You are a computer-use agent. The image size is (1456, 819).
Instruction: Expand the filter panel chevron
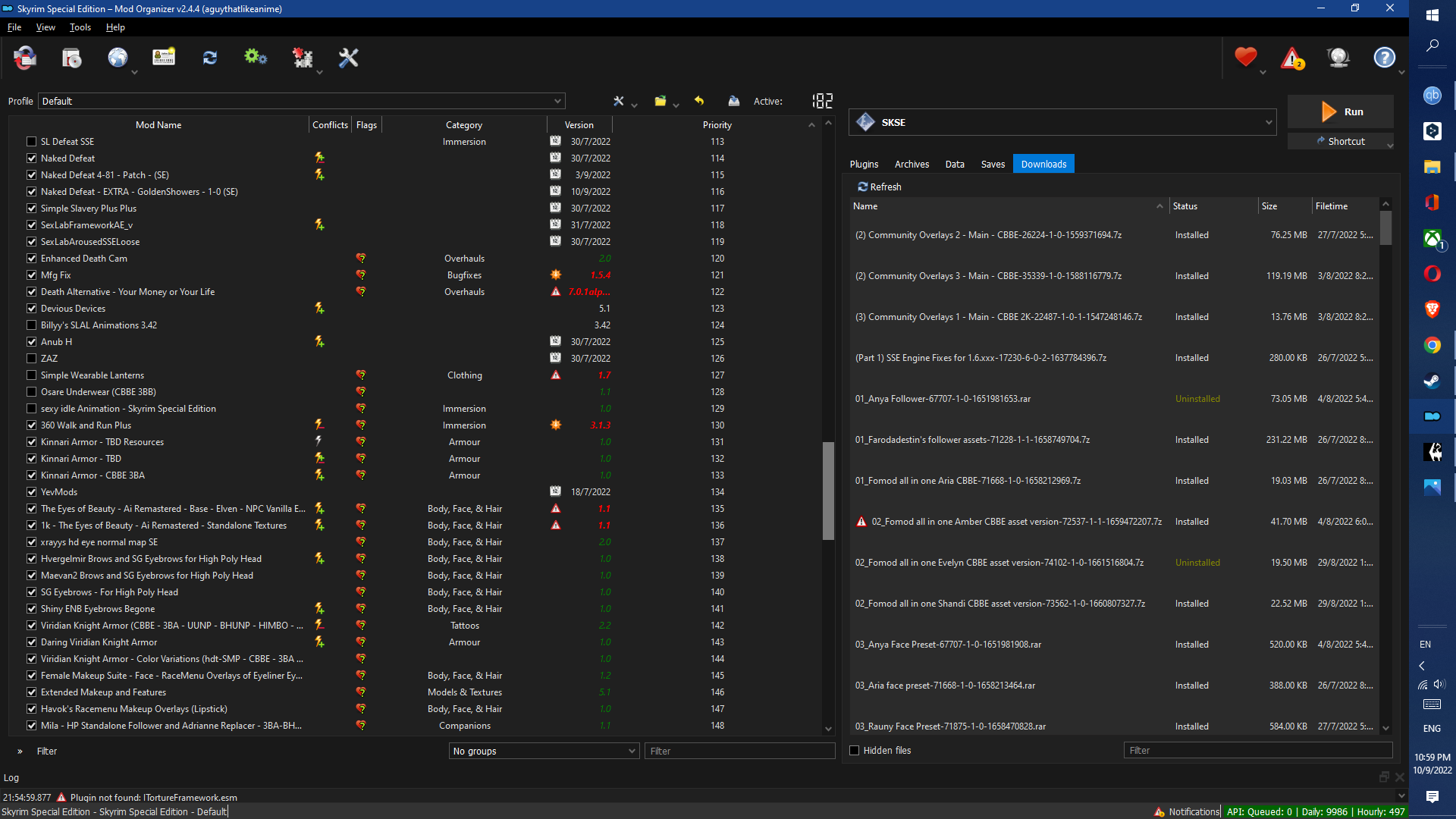click(x=20, y=752)
